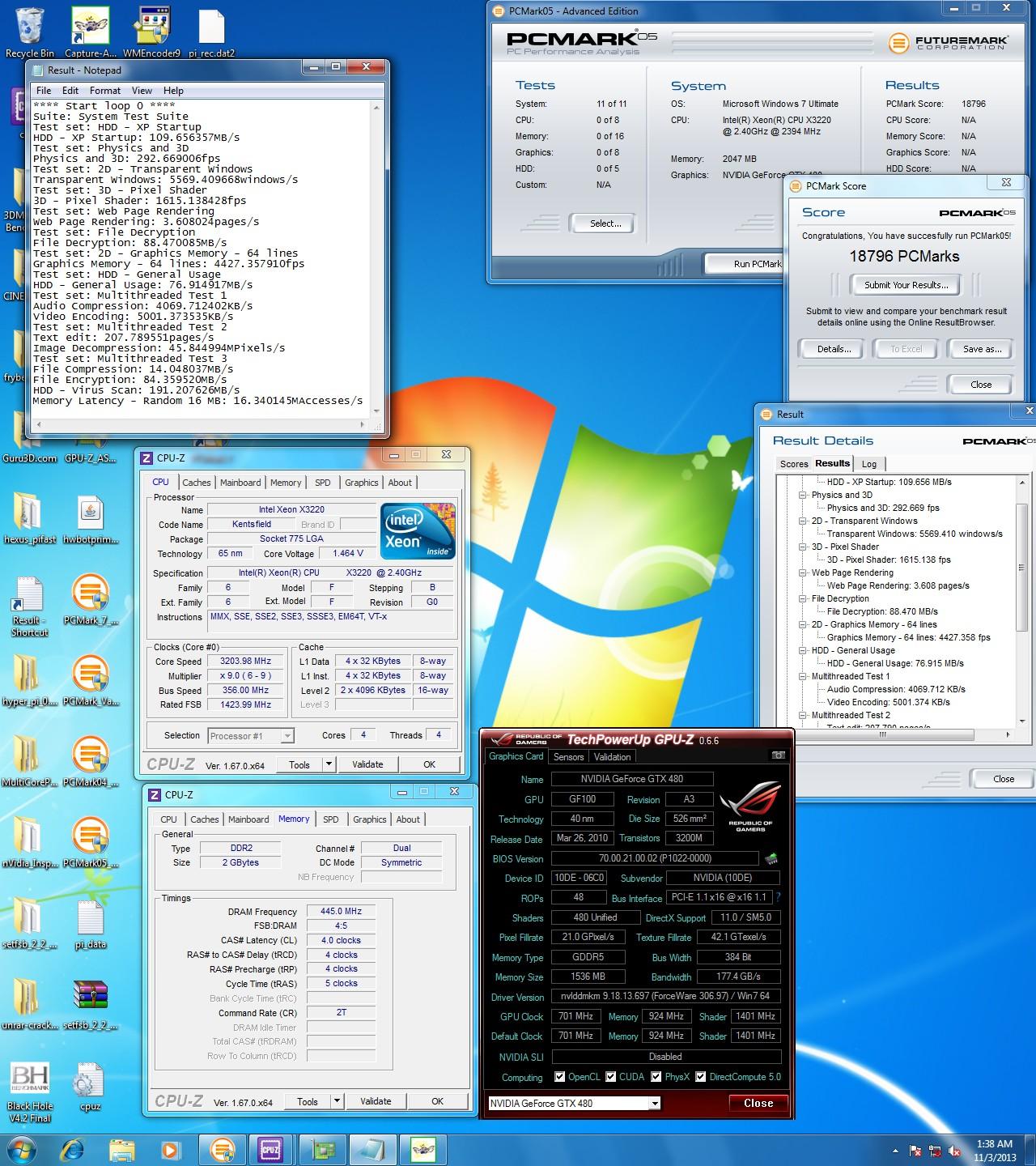Click the Details... button in PCMark Score

834,349
